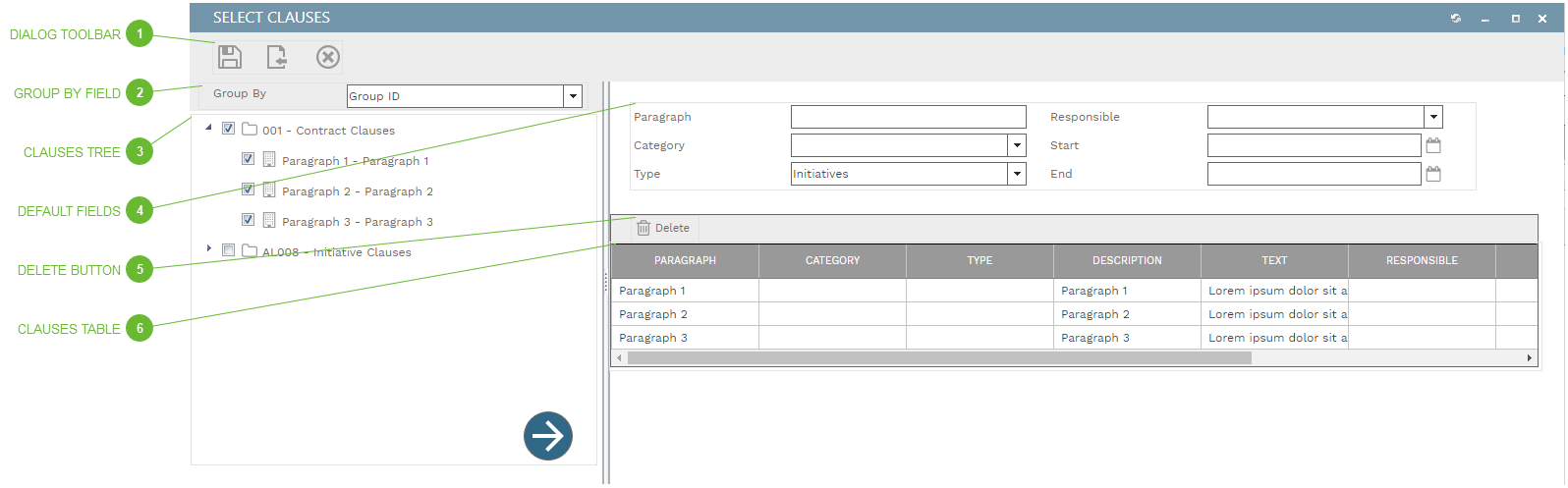Click the vertical splitter handle between panels
Image resolution: width=1568 pixels, height=488 pixels.
tap(606, 283)
